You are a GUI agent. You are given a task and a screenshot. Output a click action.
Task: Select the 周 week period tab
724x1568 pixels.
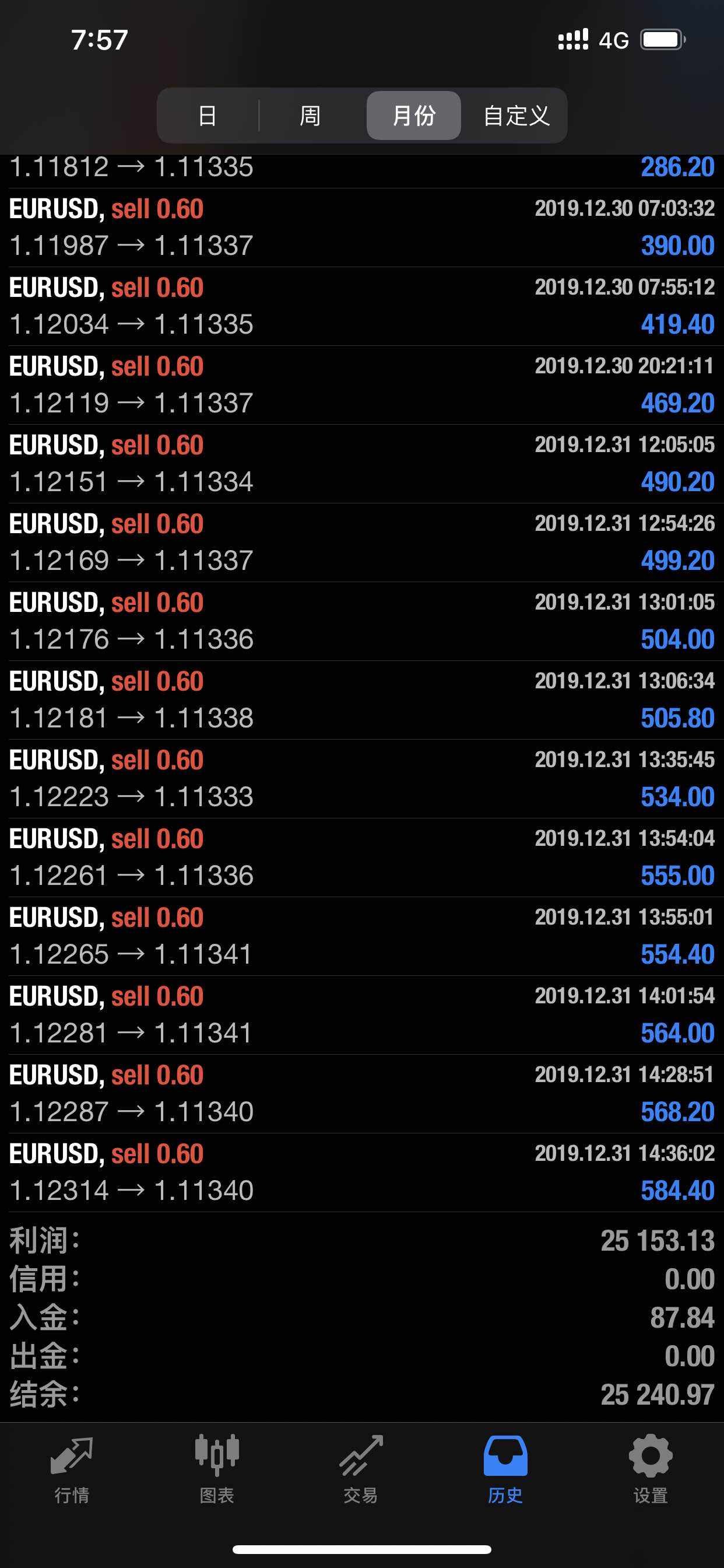310,116
